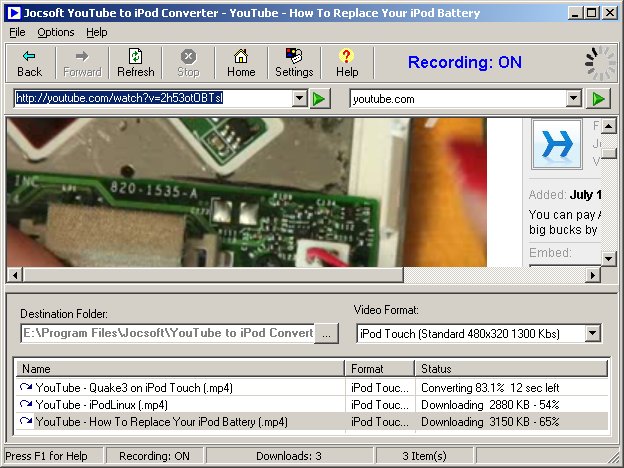Toggle the Recording: ON label
Image resolution: width=624 pixels, height=468 pixels.
pos(464,62)
